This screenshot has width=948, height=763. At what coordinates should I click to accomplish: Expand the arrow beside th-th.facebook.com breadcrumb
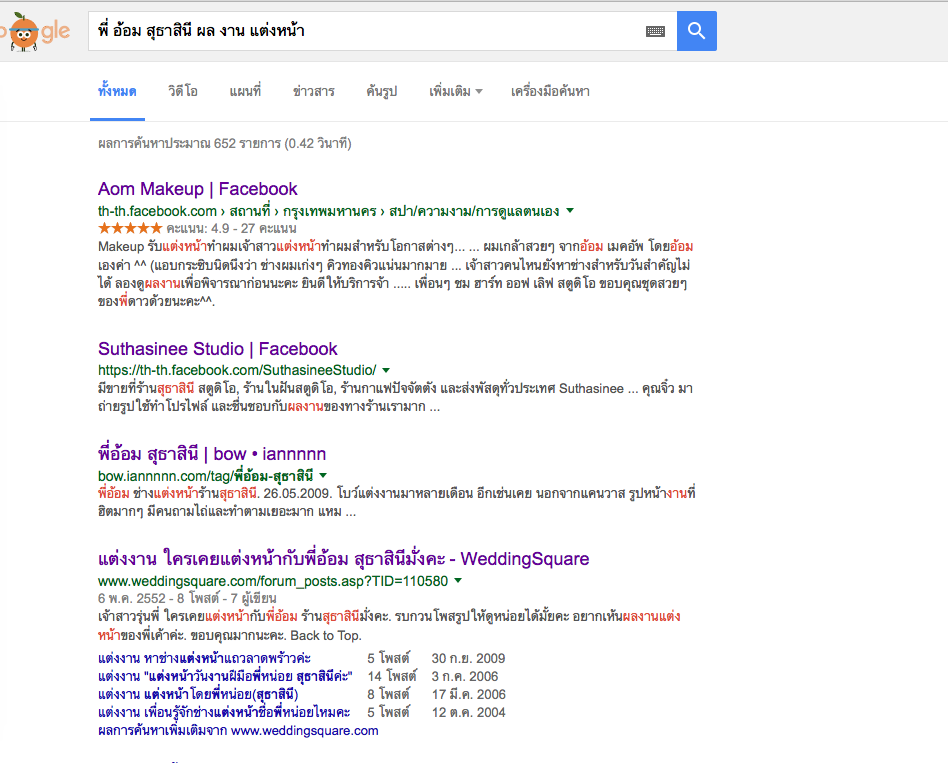click(x=570, y=211)
